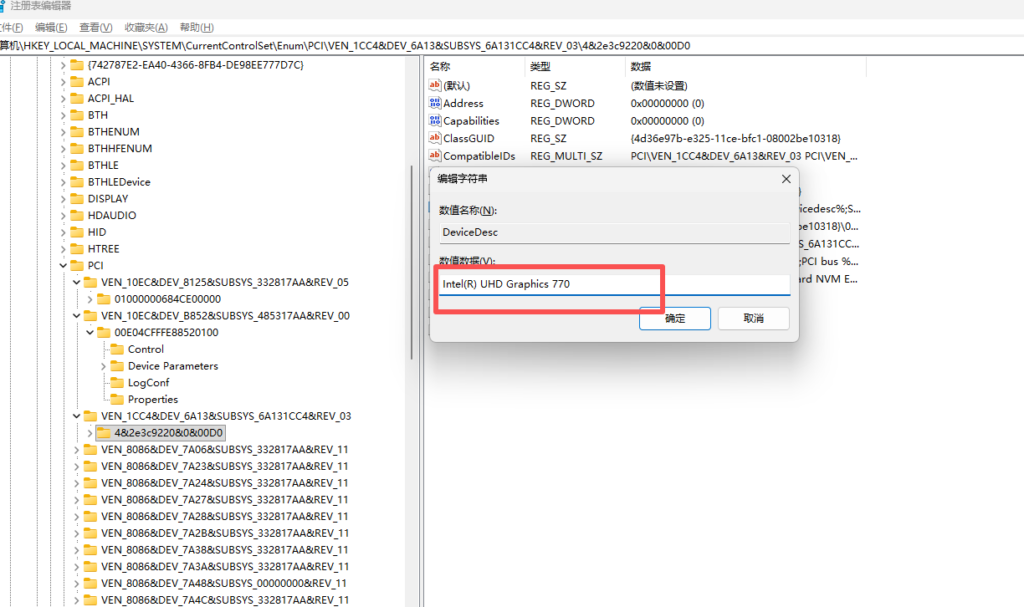
Task: Select the Device Parameters folder icon
Action: pyautogui.click(x=116, y=366)
